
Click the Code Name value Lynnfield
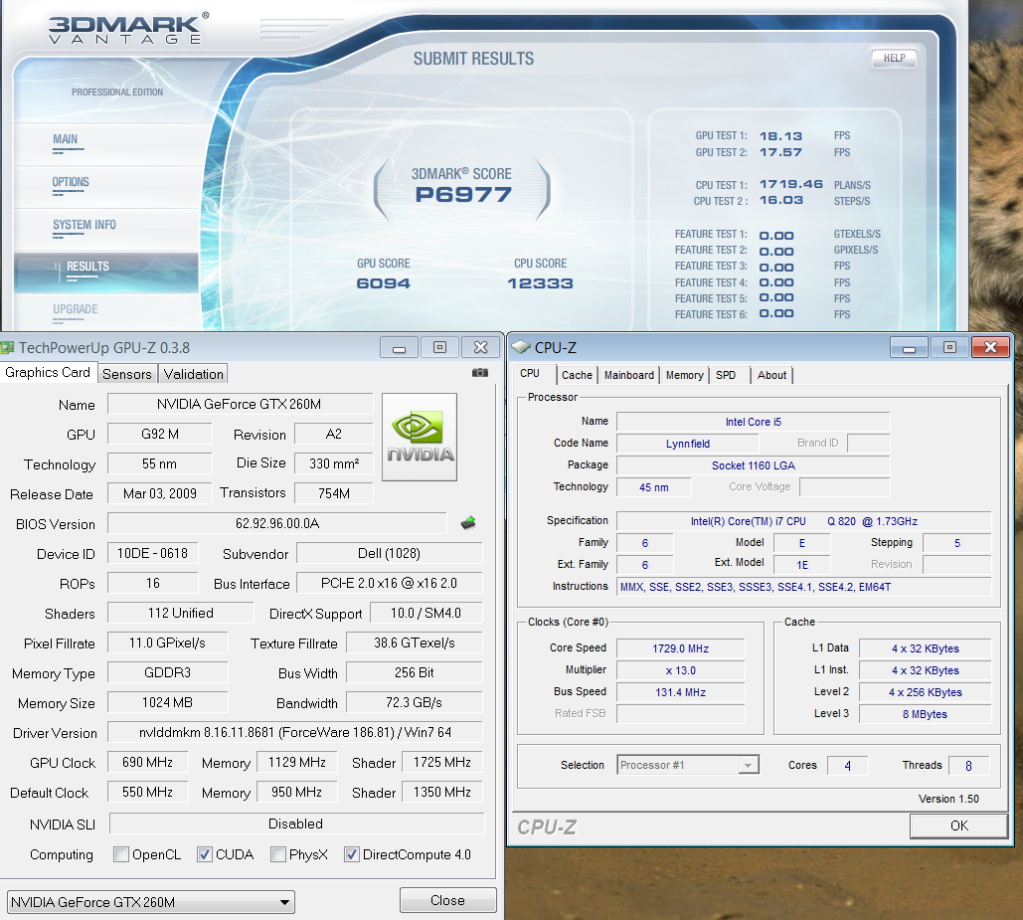point(688,444)
